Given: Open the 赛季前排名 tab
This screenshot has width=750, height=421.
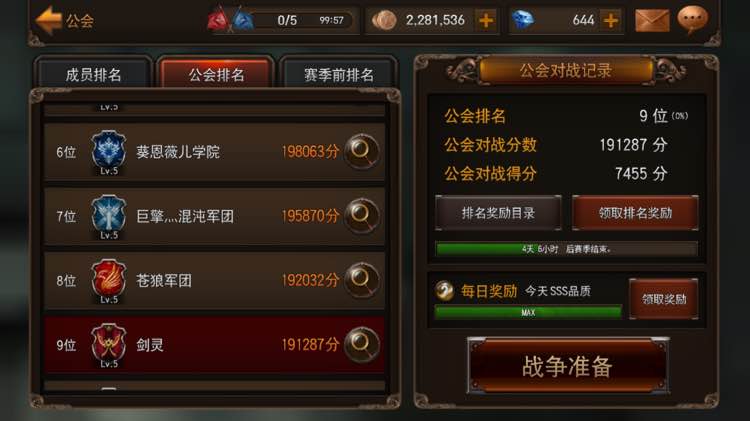Looking at the screenshot, I should [x=339, y=73].
